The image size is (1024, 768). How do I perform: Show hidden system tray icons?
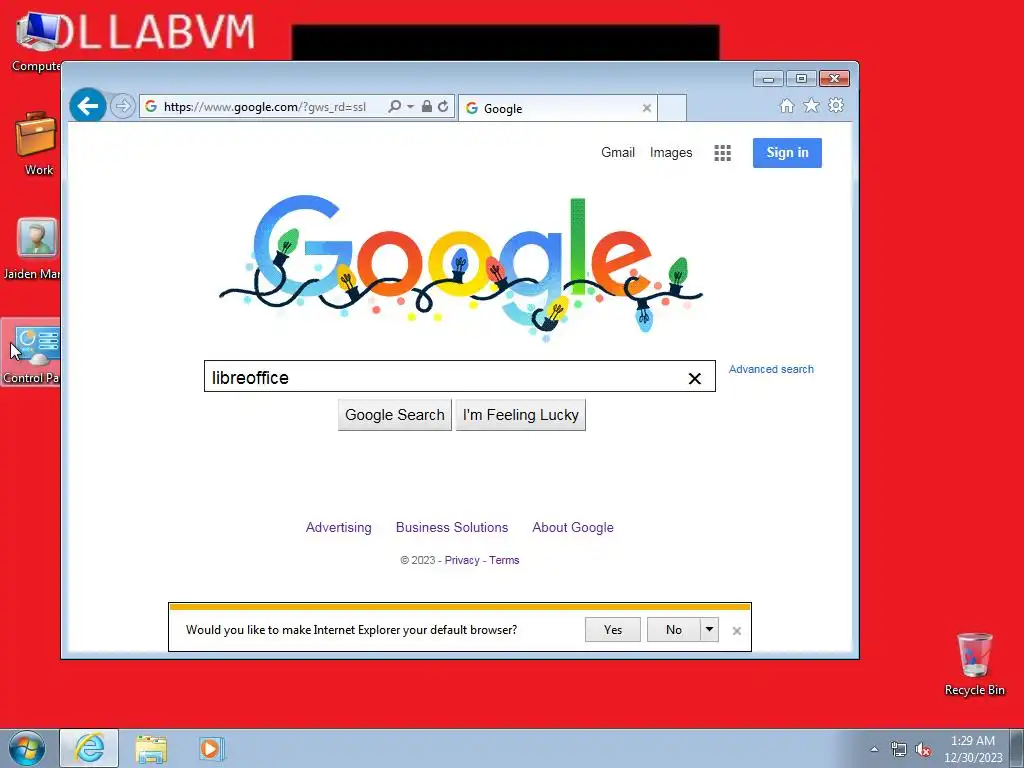click(874, 749)
